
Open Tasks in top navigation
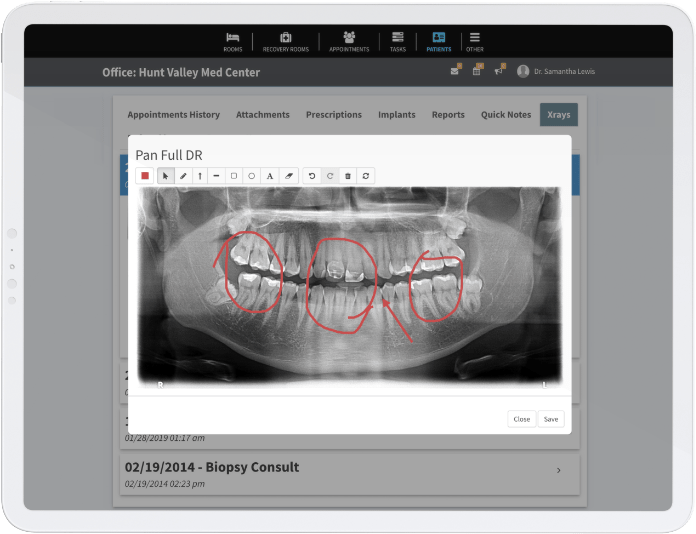(x=398, y=42)
